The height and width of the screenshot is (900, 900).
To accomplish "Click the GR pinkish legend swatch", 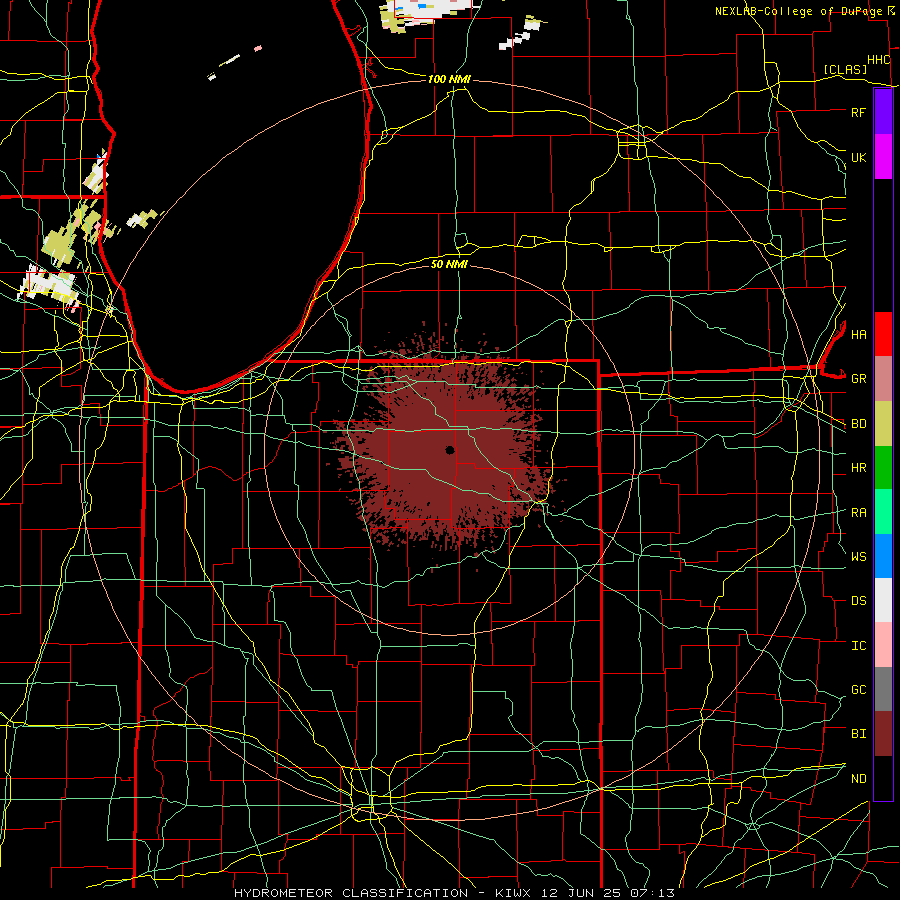I will coord(883,379).
